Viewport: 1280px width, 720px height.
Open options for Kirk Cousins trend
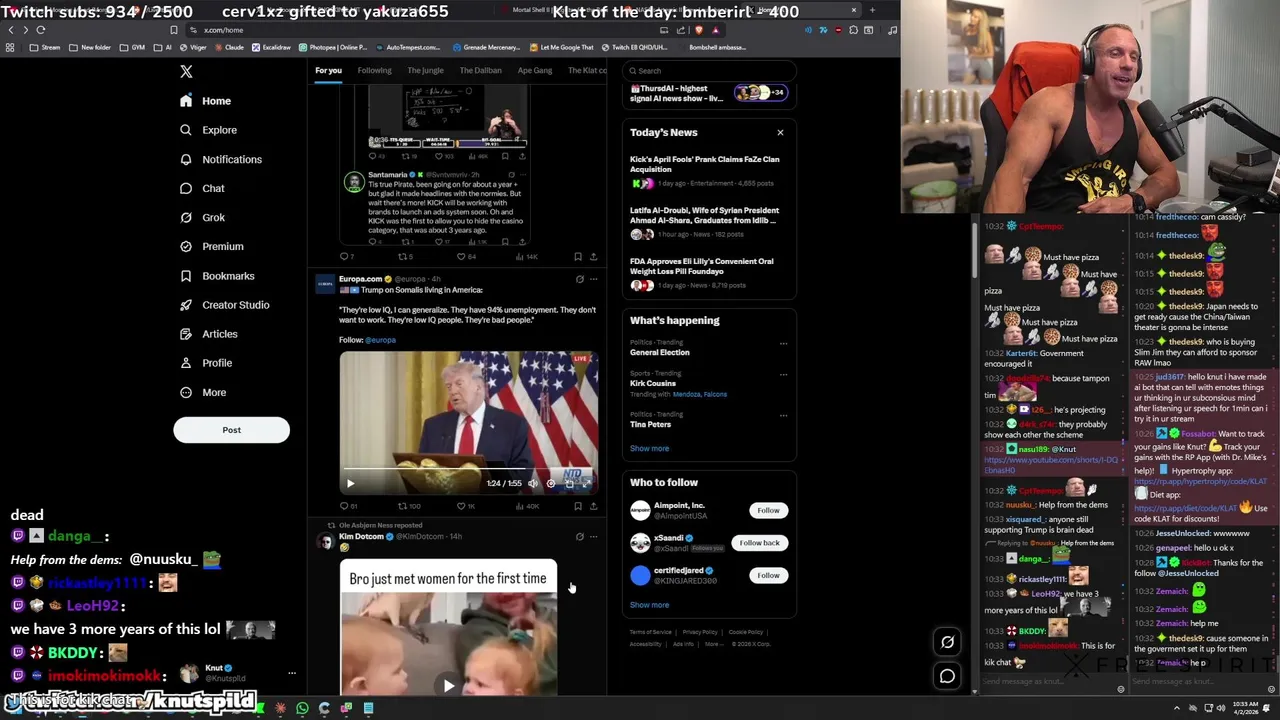[x=783, y=375]
